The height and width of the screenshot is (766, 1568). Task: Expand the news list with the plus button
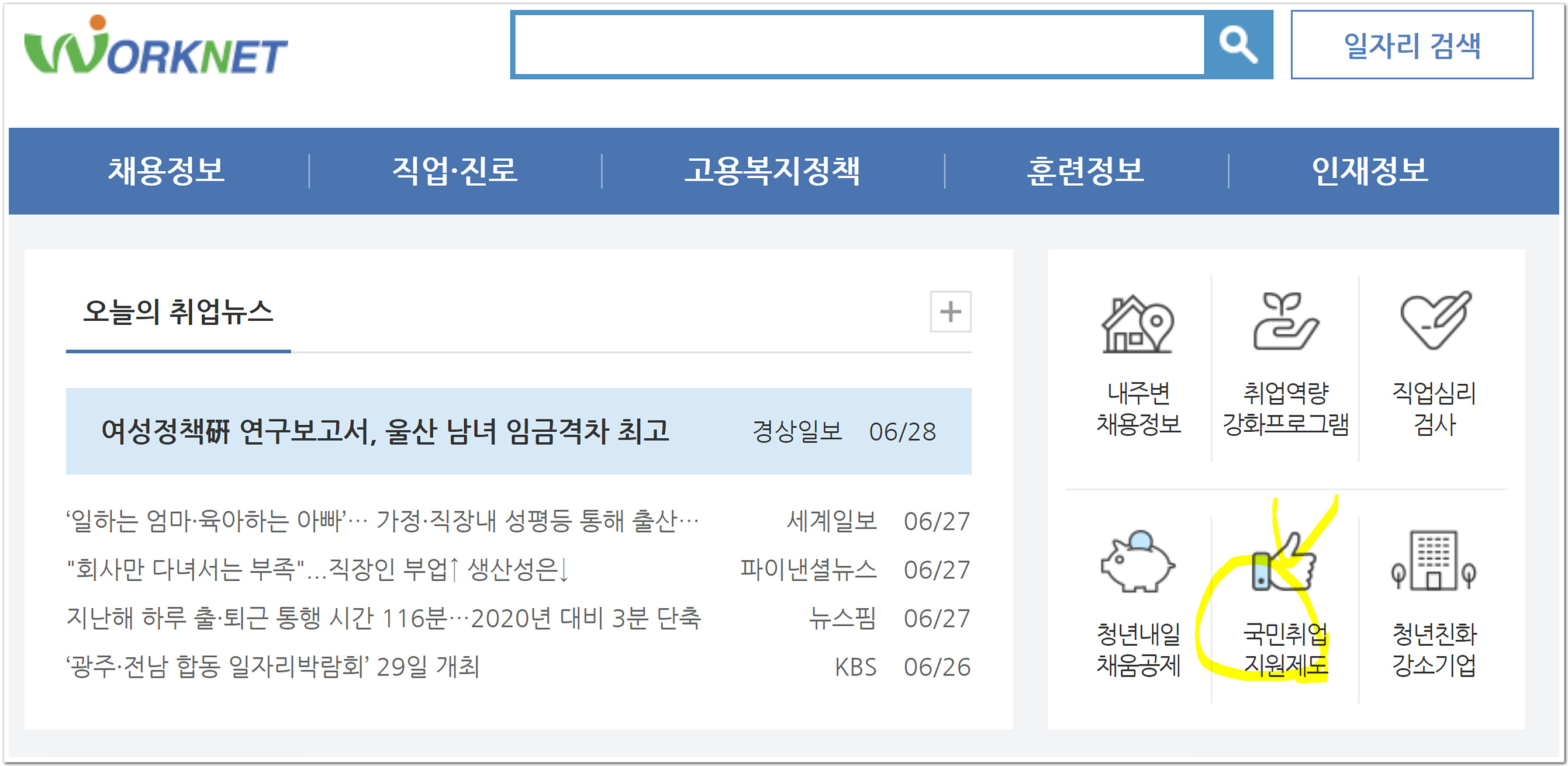click(x=950, y=312)
